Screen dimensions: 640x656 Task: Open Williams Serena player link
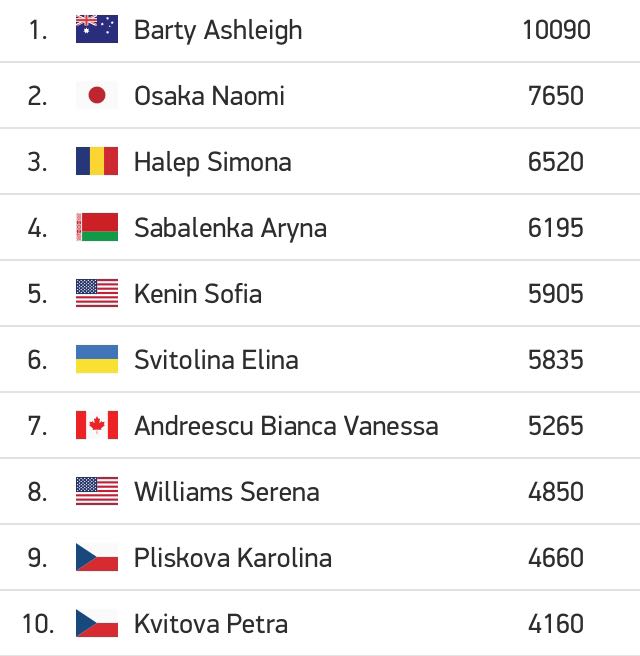click(x=227, y=492)
